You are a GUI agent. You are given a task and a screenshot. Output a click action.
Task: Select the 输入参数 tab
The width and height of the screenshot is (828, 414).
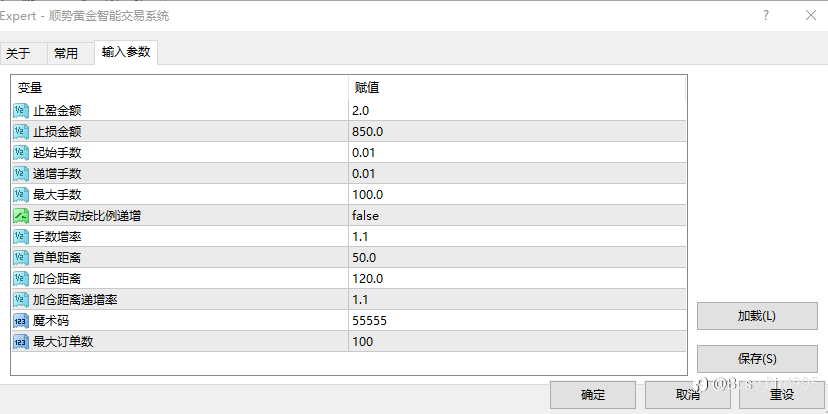(126, 53)
